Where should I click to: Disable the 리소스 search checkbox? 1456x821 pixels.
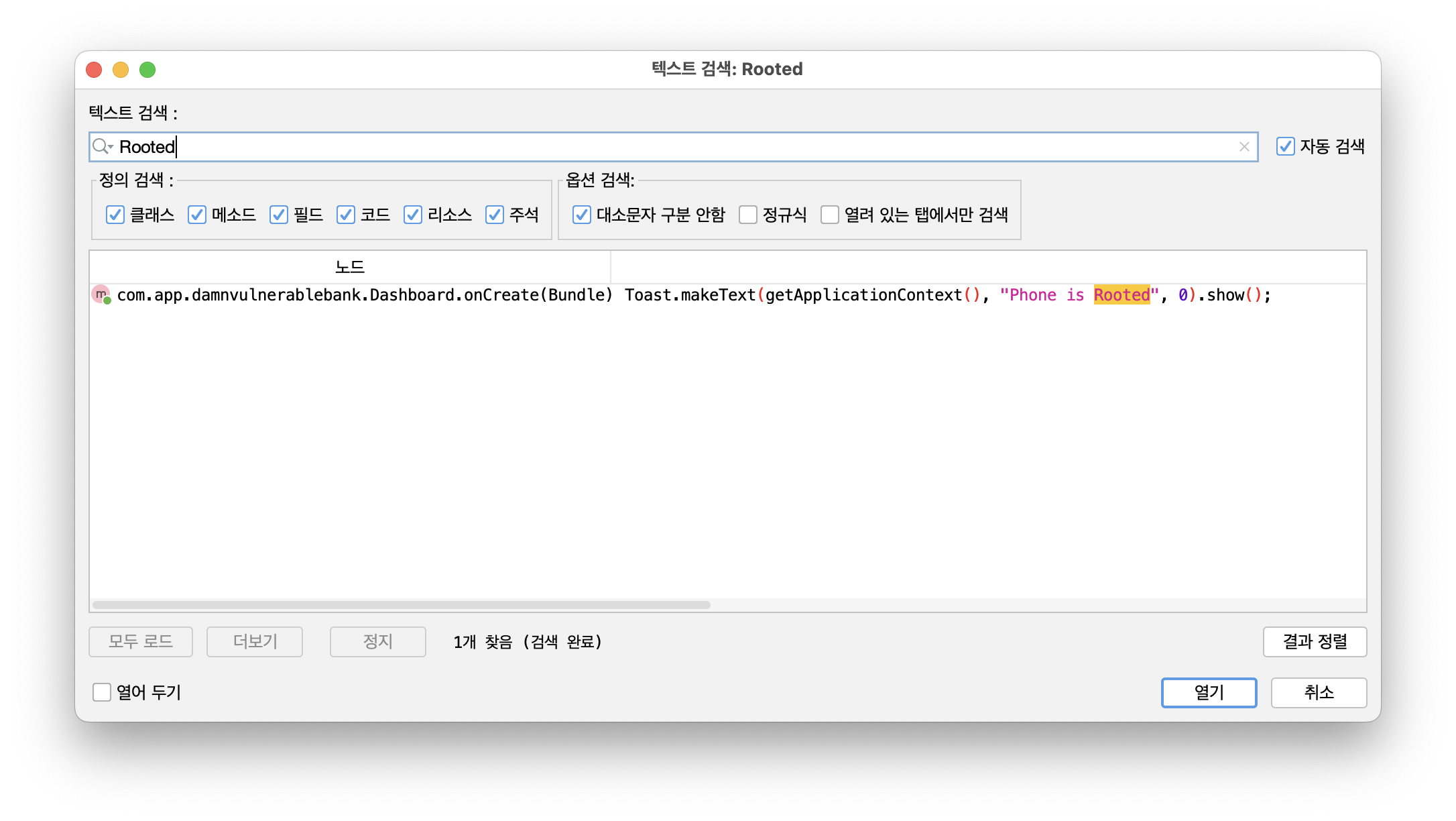413,215
